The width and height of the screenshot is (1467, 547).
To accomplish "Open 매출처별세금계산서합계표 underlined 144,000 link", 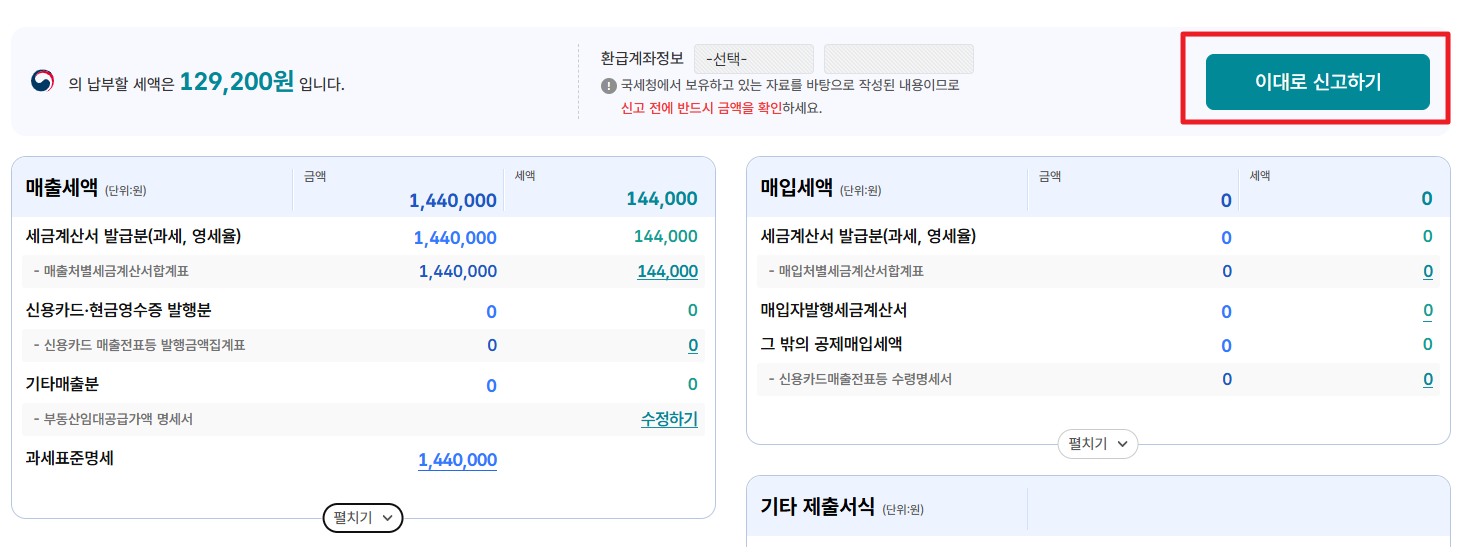I will (x=667, y=271).
